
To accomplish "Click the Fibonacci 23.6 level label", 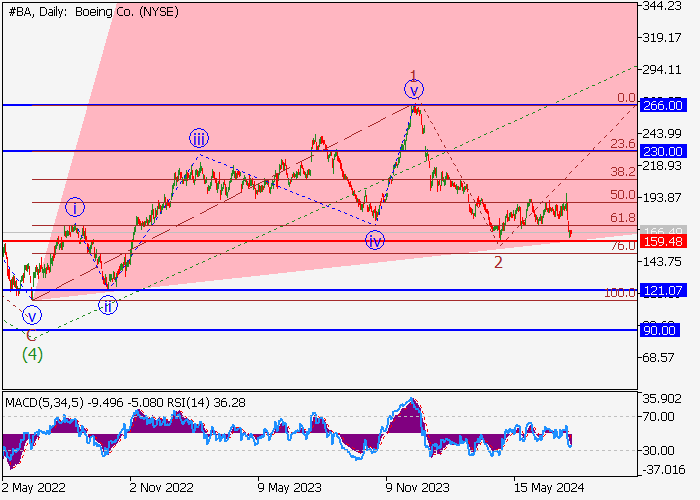I will [x=623, y=144].
